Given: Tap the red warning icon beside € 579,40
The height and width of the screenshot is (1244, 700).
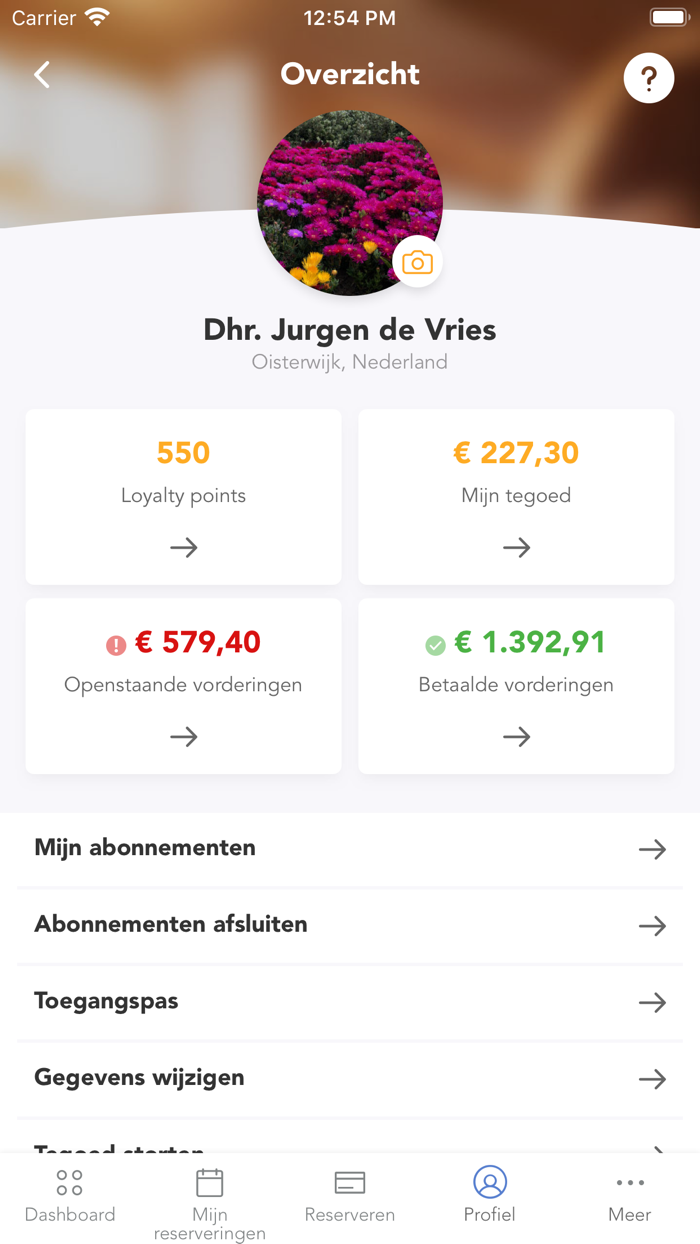Looking at the screenshot, I should pos(115,644).
